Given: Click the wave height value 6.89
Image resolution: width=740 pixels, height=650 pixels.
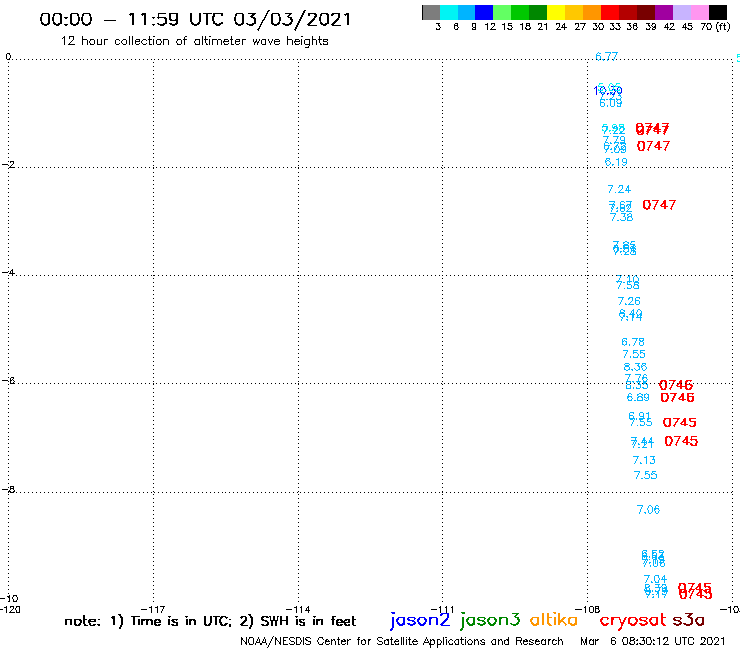Looking at the screenshot, I should (638, 397).
